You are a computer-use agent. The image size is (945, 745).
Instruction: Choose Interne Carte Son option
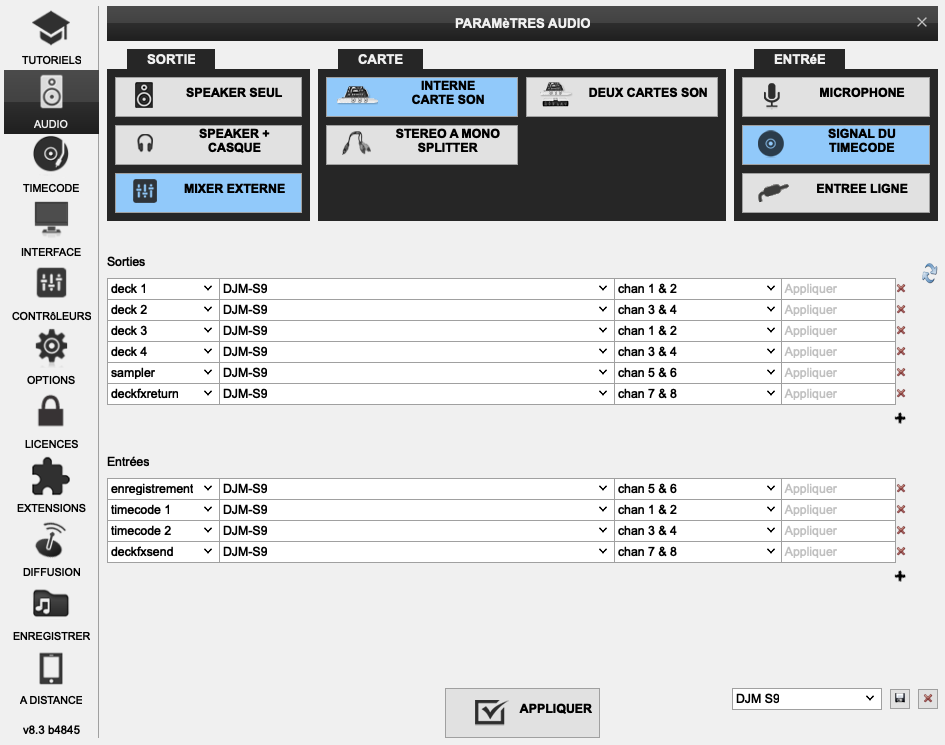pyautogui.click(x=422, y=96)
